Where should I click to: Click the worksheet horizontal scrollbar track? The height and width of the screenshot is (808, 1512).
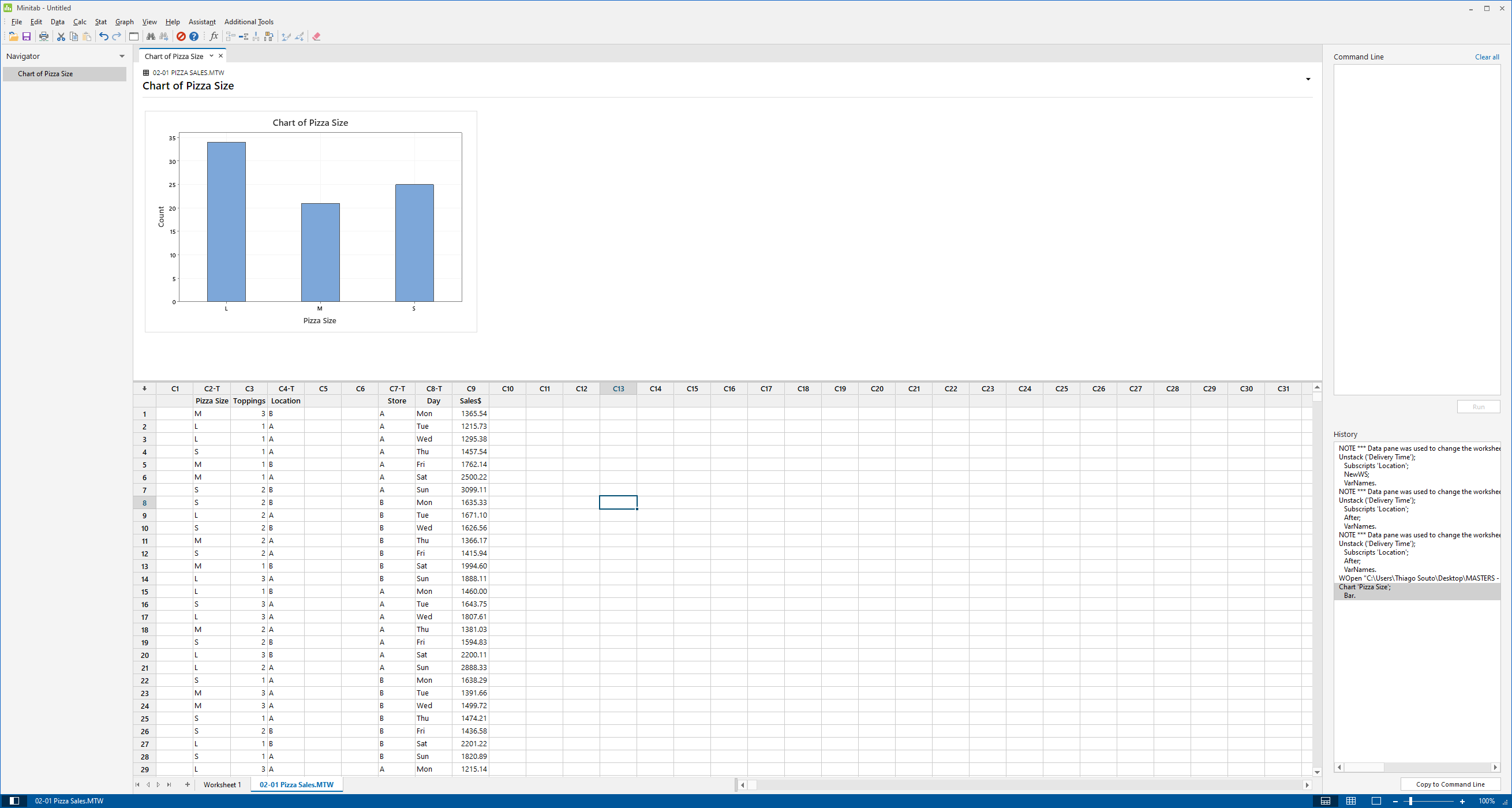coord(1024,784)
